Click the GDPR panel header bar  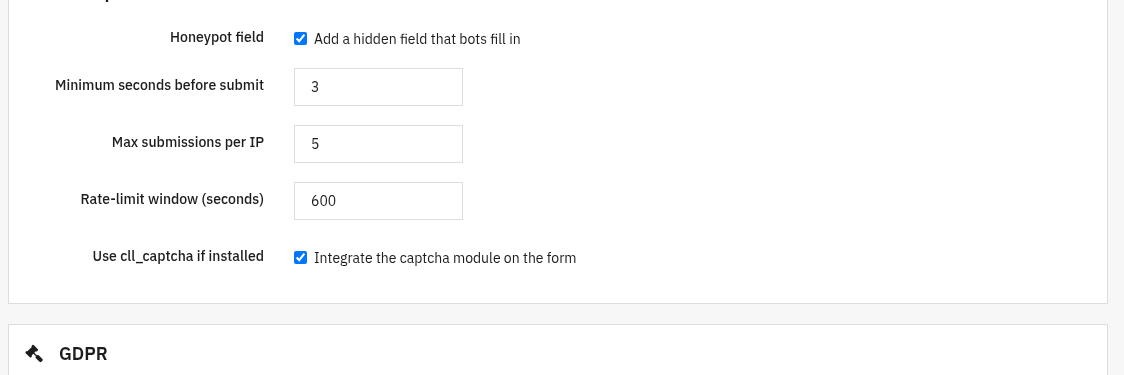click(558, 351)
